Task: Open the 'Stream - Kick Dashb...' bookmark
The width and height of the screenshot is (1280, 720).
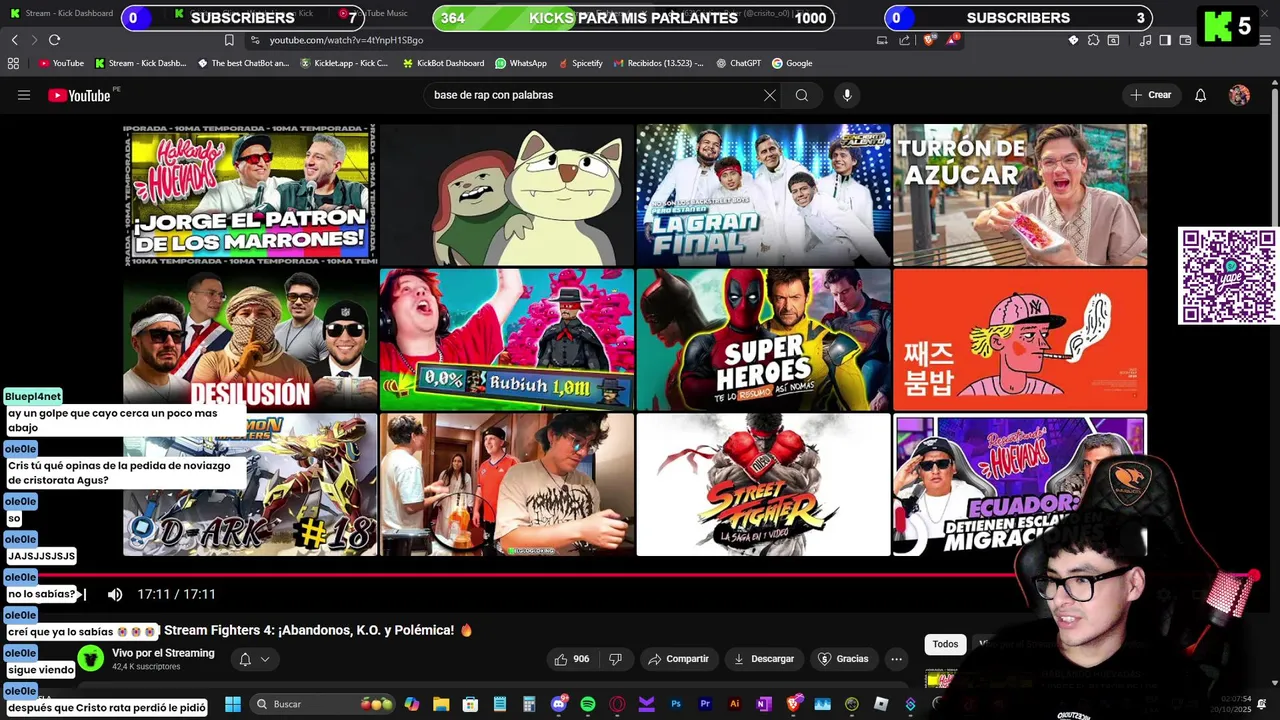Action: (x=140, y=63)
